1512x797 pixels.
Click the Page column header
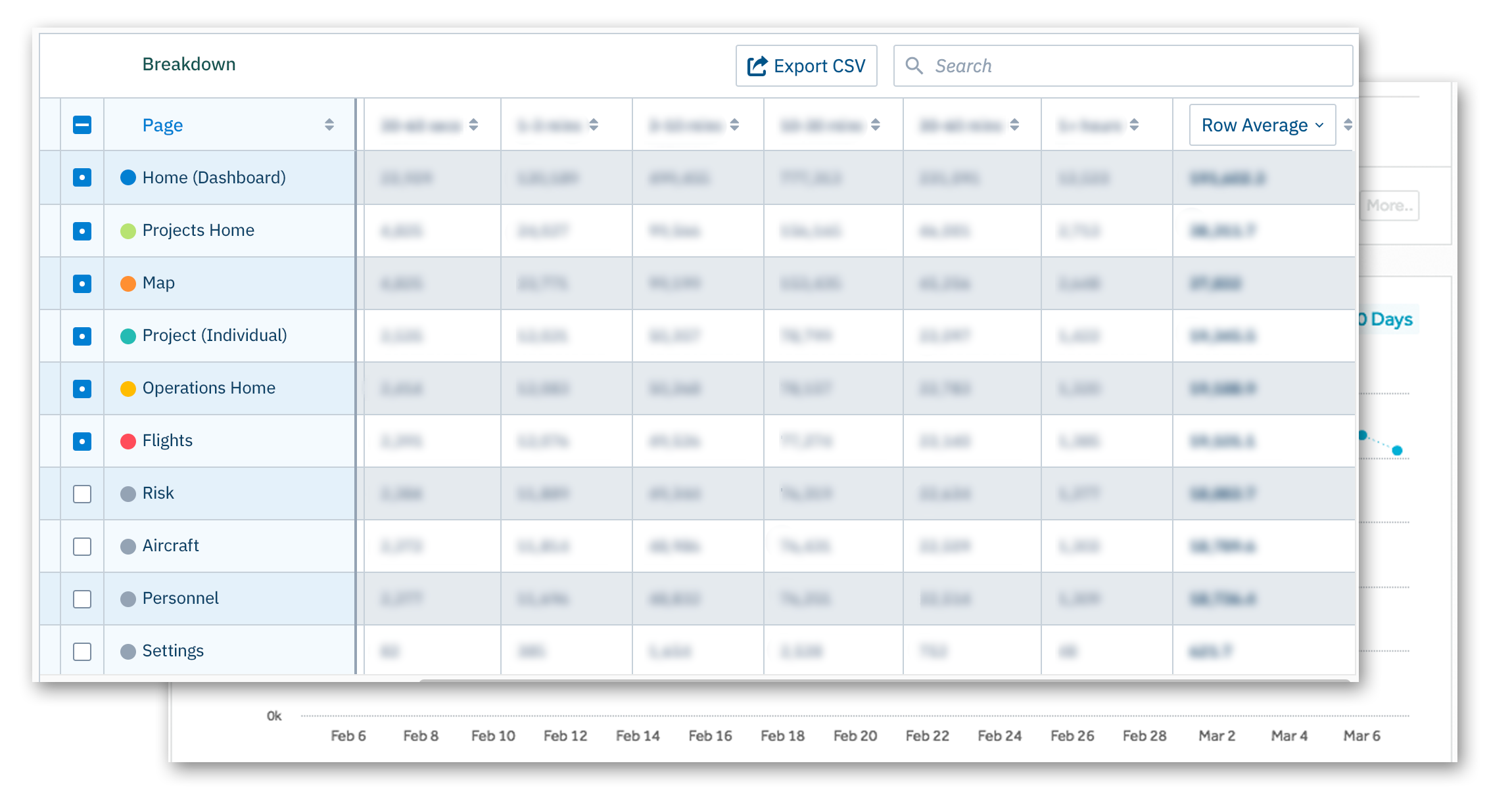click(x=162, y=125)
